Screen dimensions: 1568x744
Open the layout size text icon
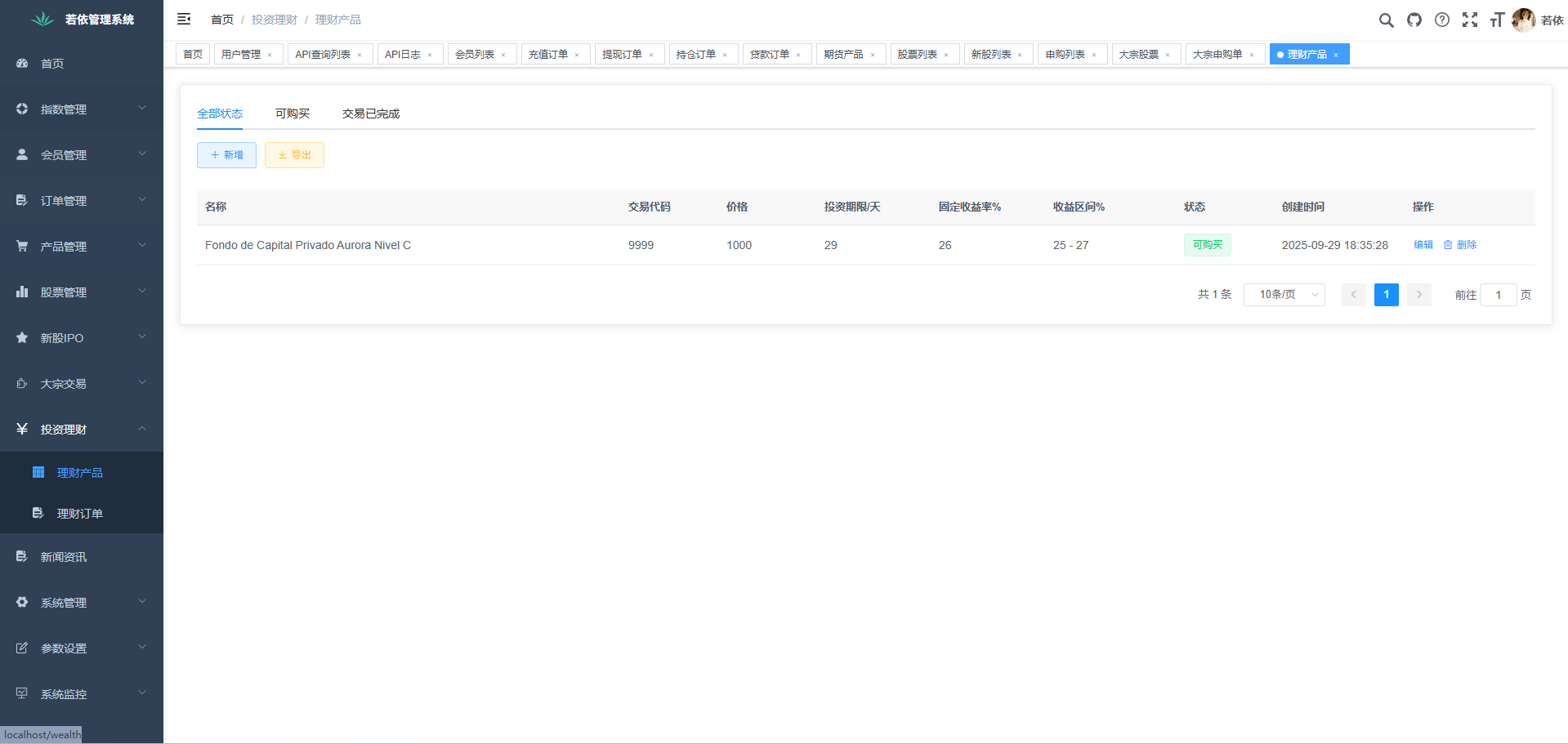pos(1497,20)
